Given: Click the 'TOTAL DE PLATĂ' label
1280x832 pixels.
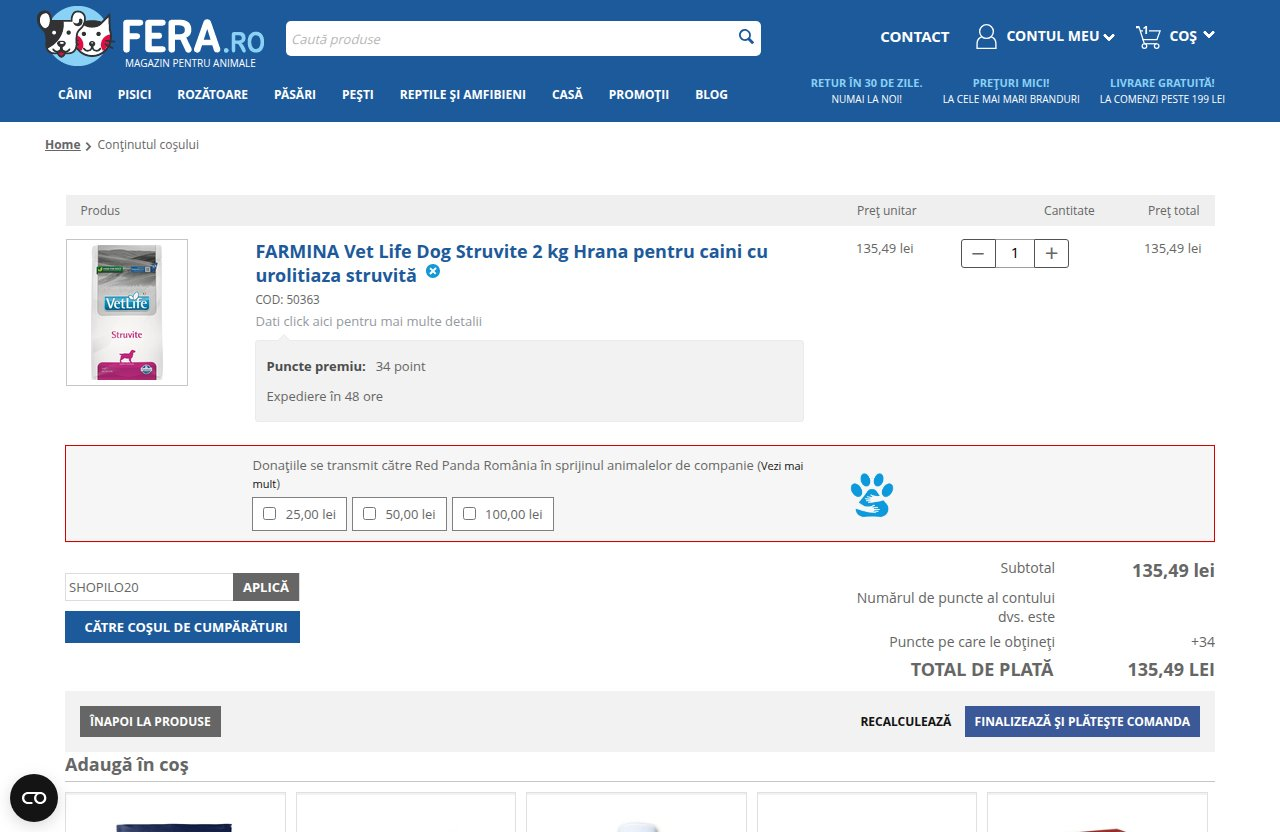Looking at the screenshot, I should pos(982,669).
